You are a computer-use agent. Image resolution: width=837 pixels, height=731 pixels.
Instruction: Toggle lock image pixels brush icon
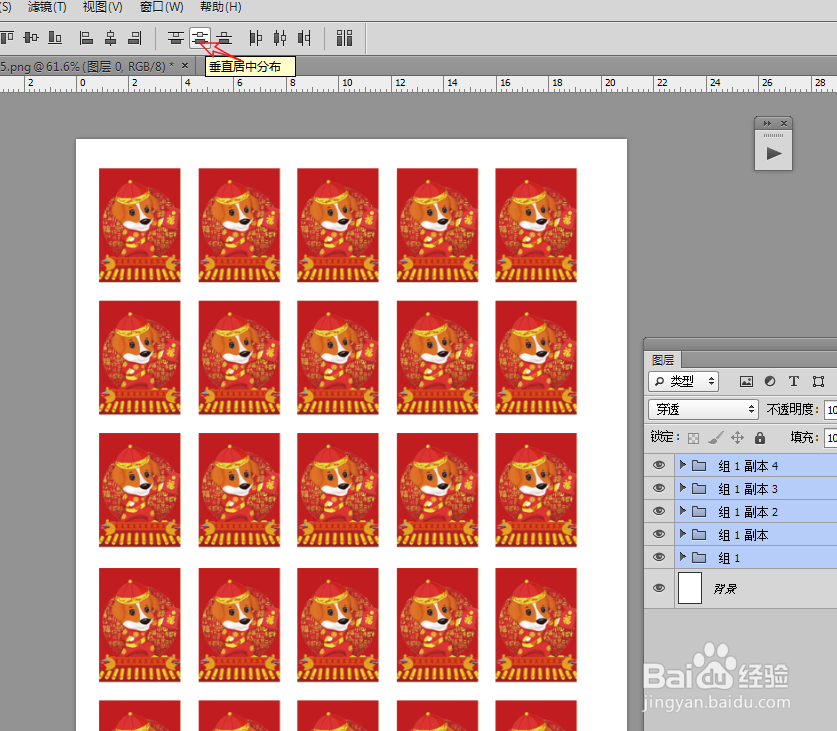point(715,438)
